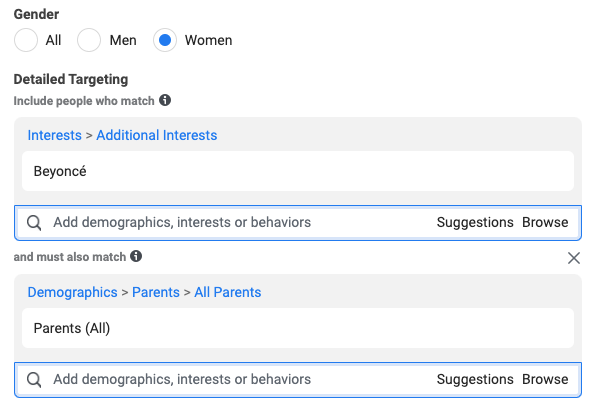This screenshot has width=593, height=405.
Task: Open the All Parents breadcrumb link
Action: (228, 292)
